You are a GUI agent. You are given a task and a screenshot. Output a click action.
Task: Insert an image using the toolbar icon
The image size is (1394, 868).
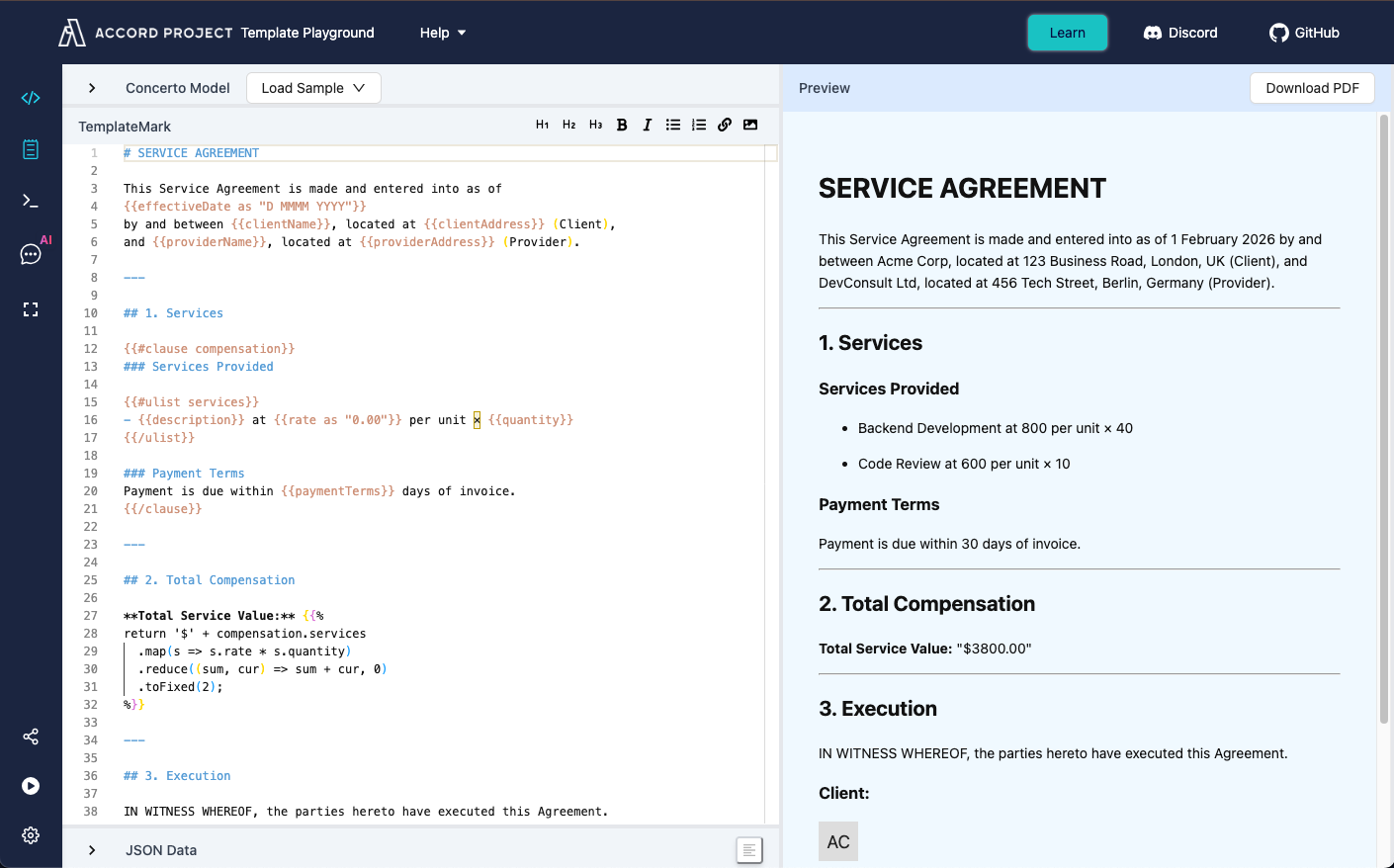(750, 125)
